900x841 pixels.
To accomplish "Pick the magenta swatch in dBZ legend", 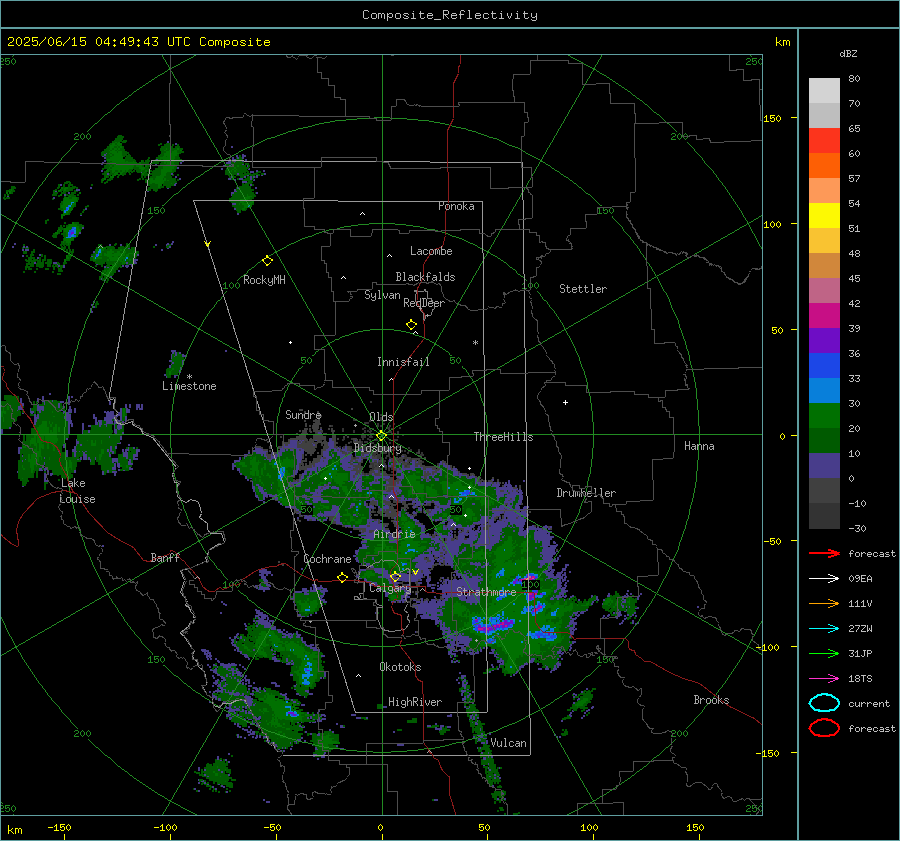I will 824,315.
